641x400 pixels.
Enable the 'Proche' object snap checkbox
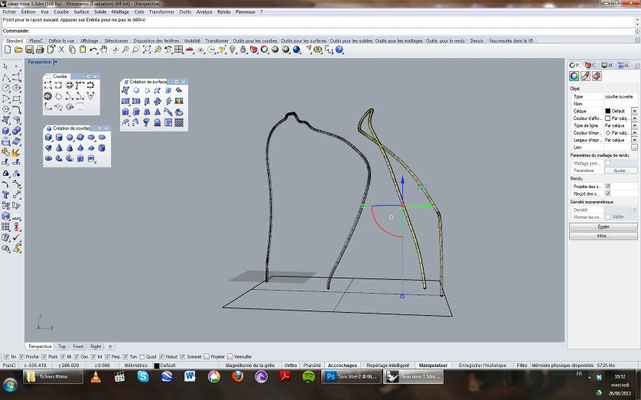(x=22, y=355)
